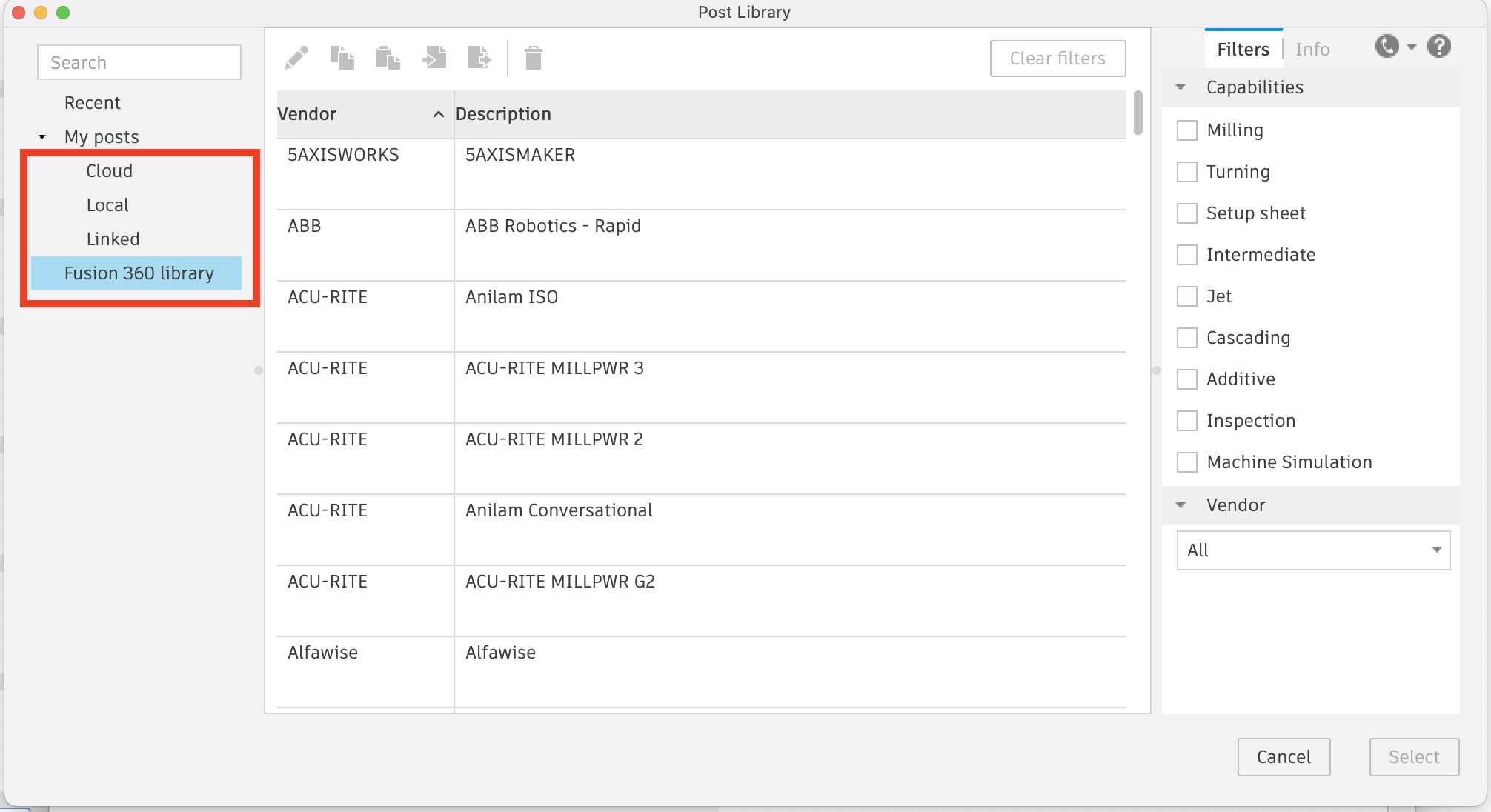Check the Turning capability filter

(x=1187, y=172)
